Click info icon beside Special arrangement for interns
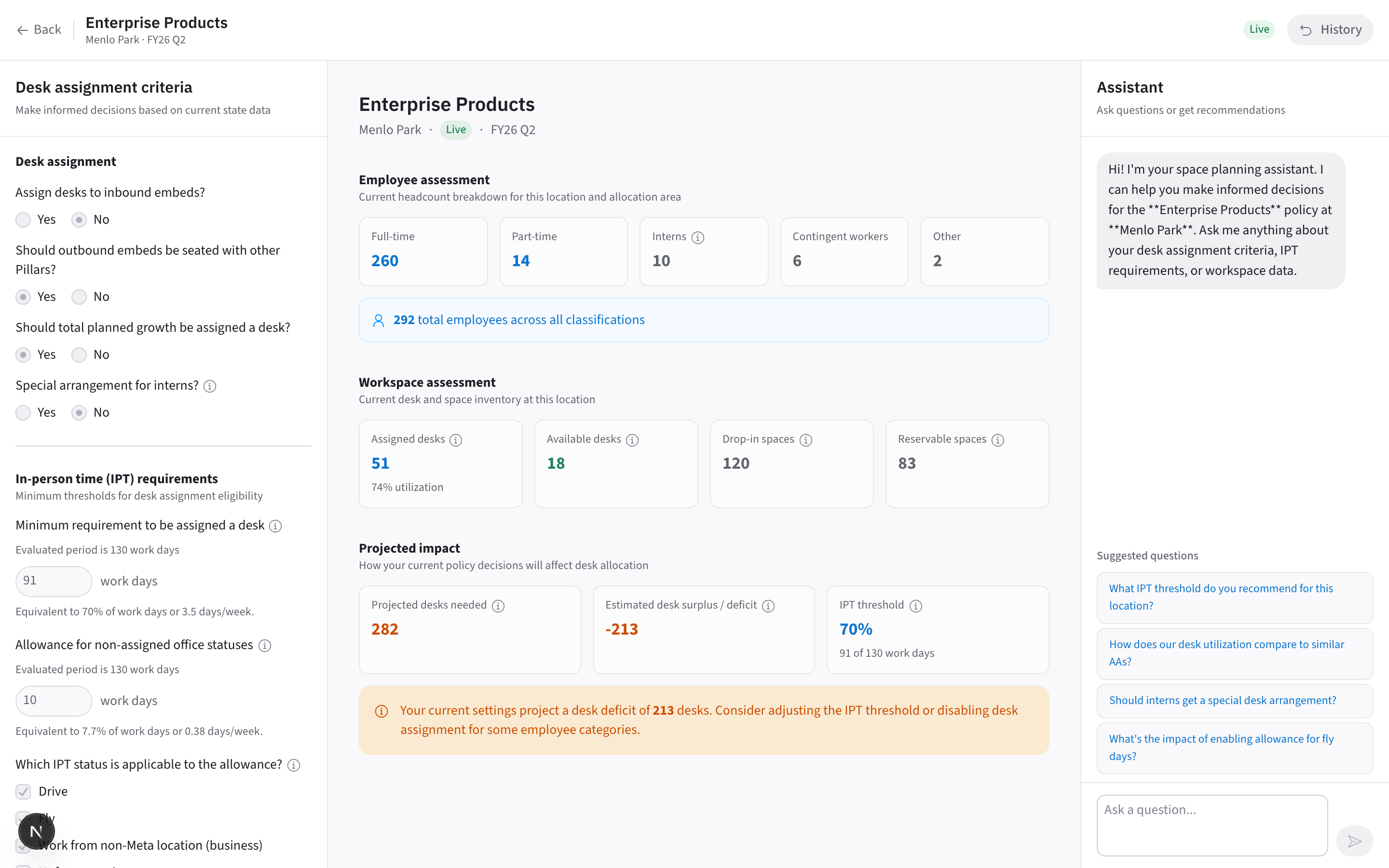Image resolution: width=1389 pixels, height=868 pixels. tap(210, 386)
